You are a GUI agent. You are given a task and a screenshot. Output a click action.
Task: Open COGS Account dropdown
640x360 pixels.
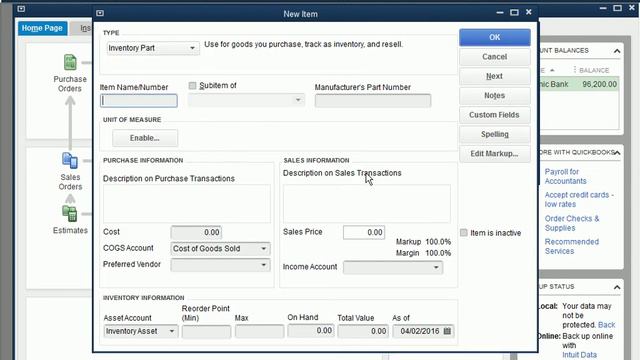click(220, 249)
